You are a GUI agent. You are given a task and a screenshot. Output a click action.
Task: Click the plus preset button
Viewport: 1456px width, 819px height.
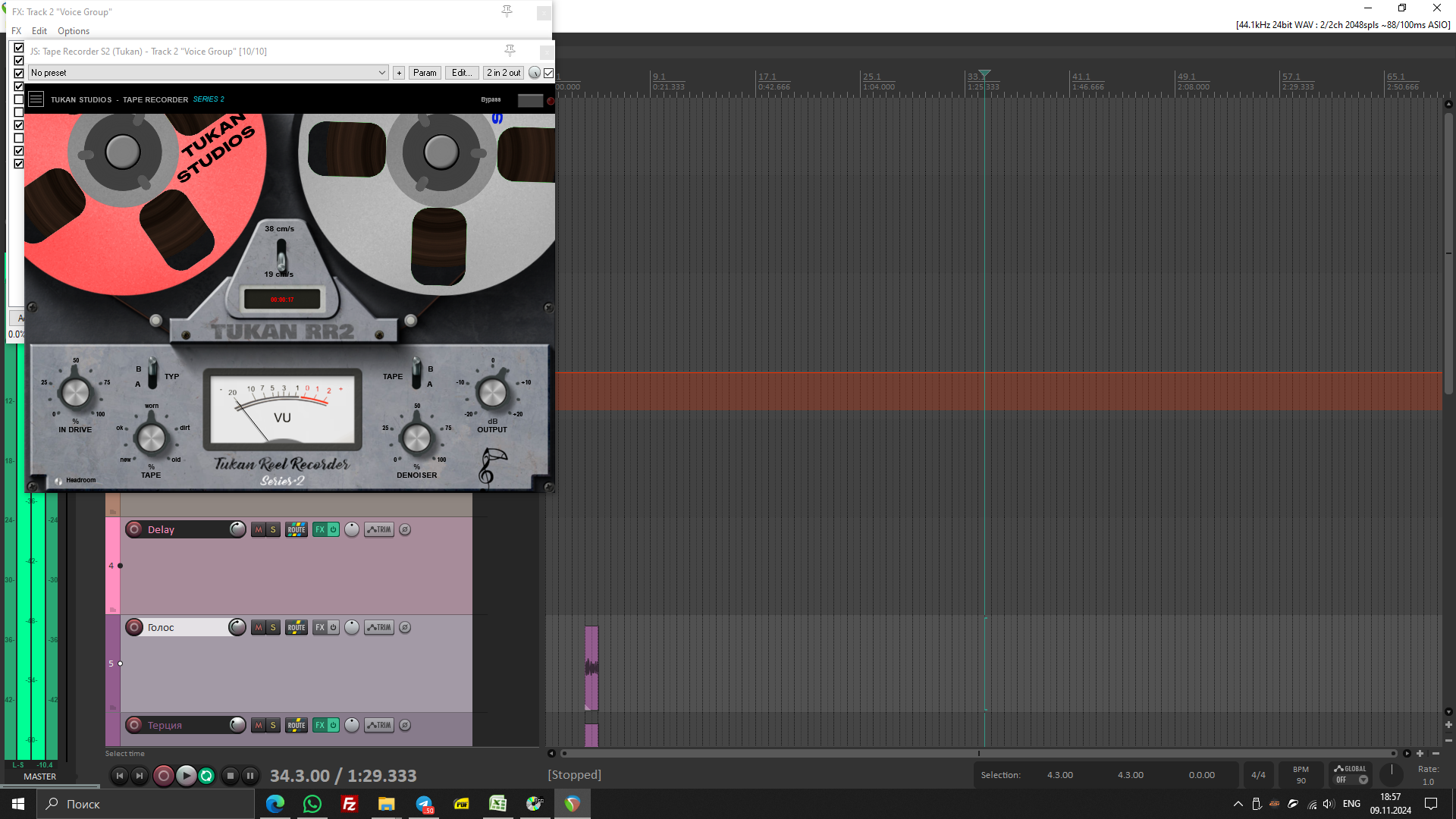coord(399,73)
